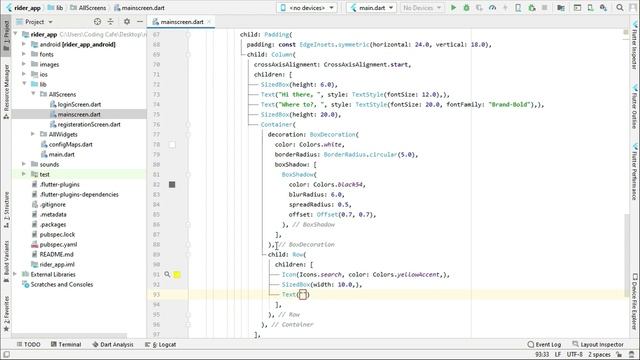Image resolution: width=640 pixels, height=360 pixels.
Task: Open the Flutter Outline side tab
Action: (x=635, y=107)
